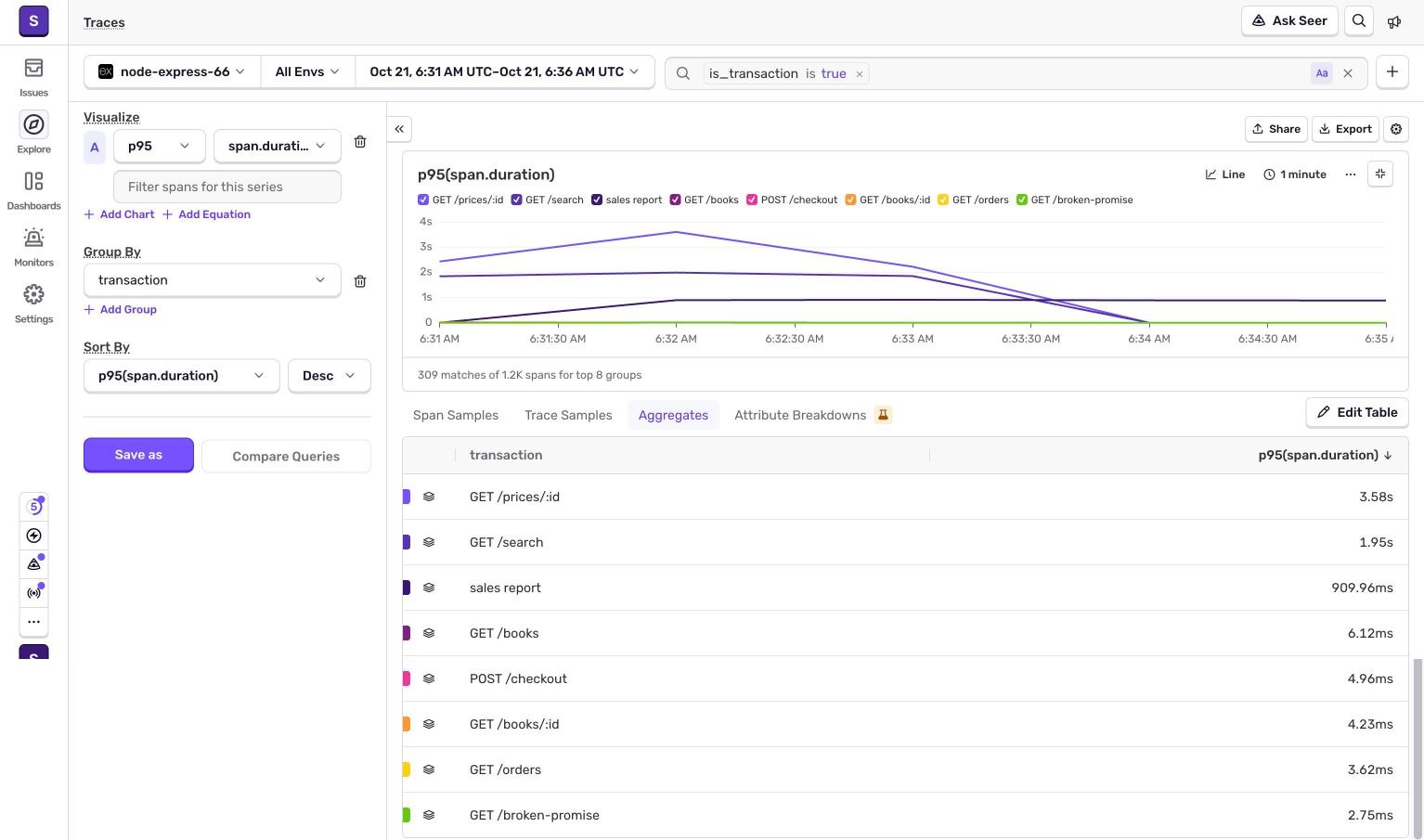Hide the POST /checkout series in legend
Image resolution: width=1424 pixels, height=840 pixels.
[x=752, y=200]
